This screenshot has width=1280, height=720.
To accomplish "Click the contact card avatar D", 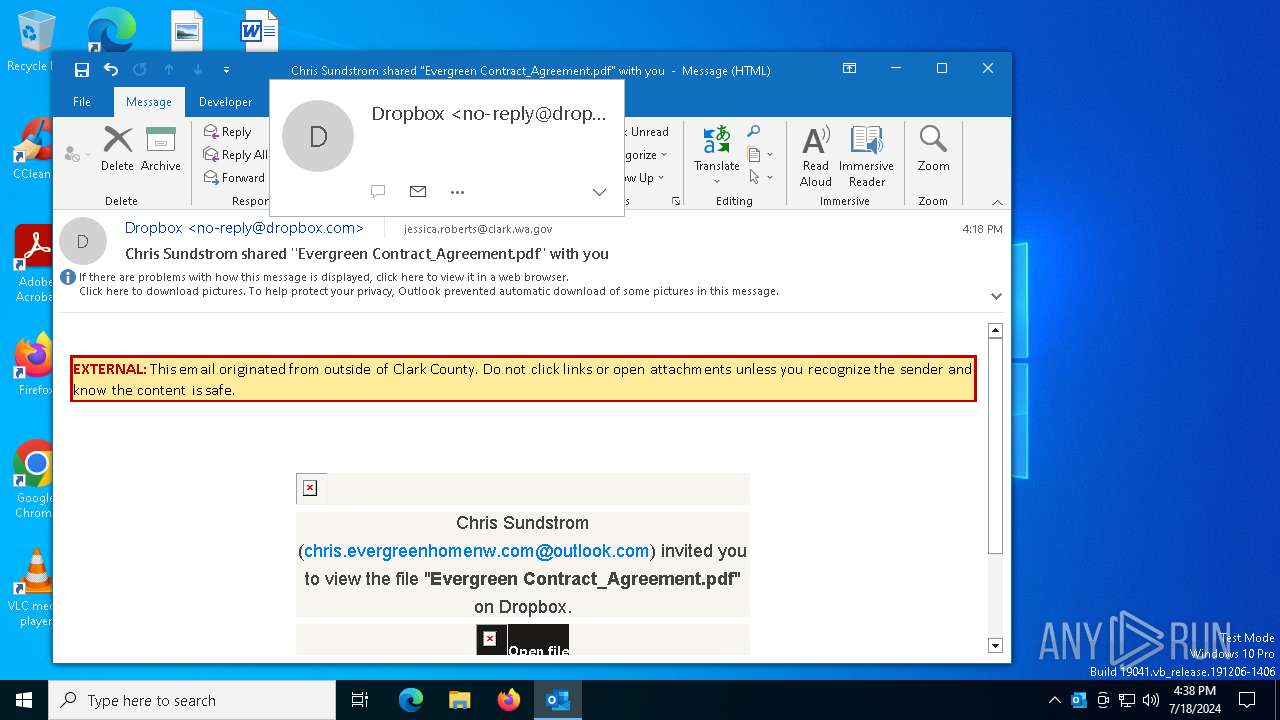I will tap(318, 136).
